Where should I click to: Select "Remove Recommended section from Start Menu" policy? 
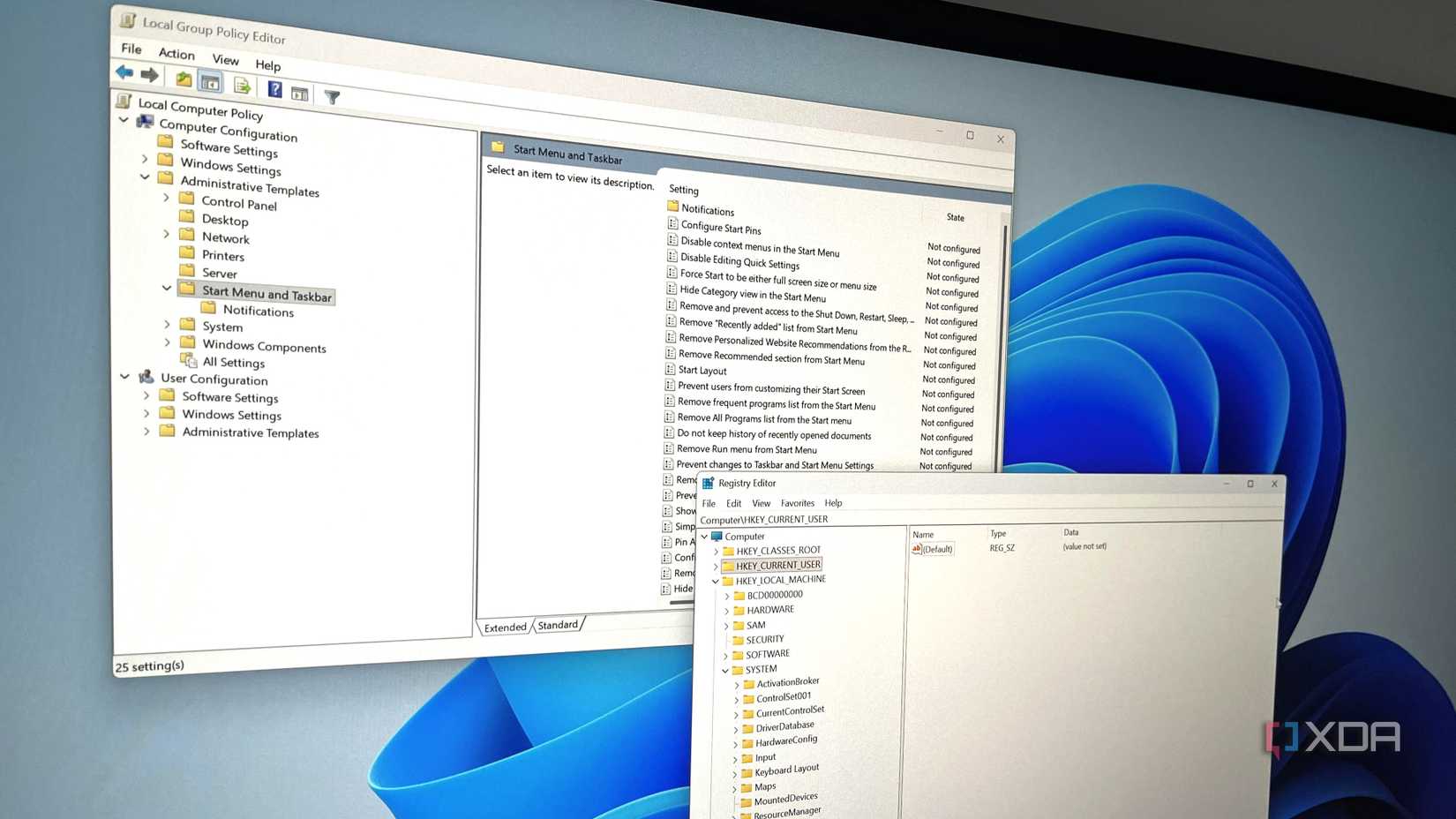[771, 357]
